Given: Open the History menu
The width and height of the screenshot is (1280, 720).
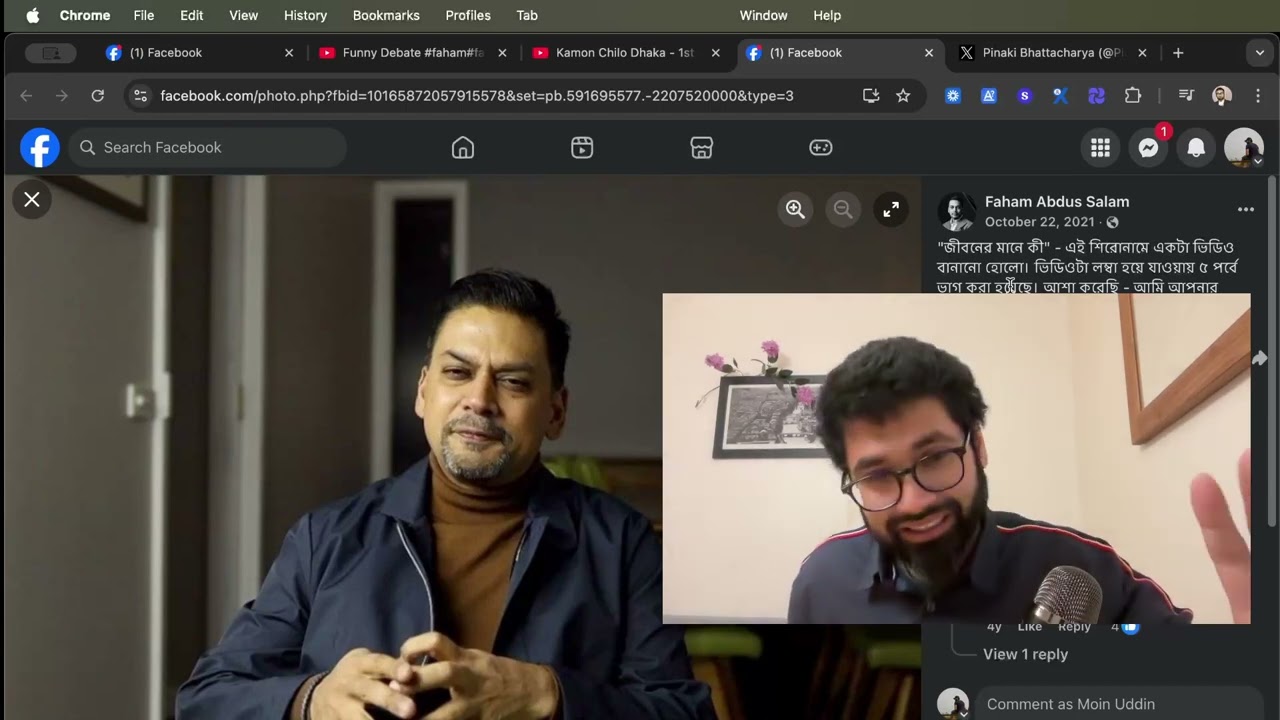Looking at the screenshot, I should [305, 15].
